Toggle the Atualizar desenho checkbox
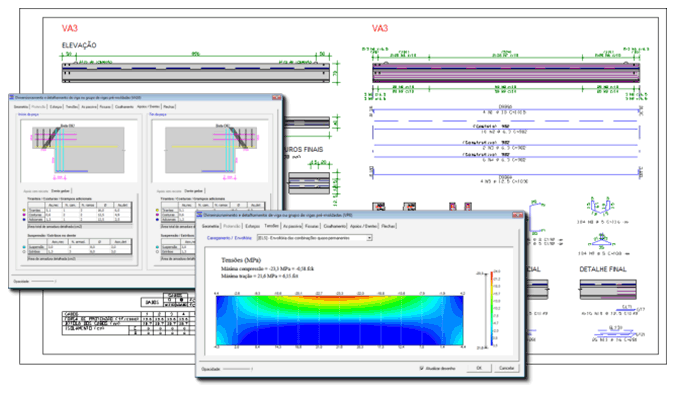The image size is (675, 393). (421, 368)
